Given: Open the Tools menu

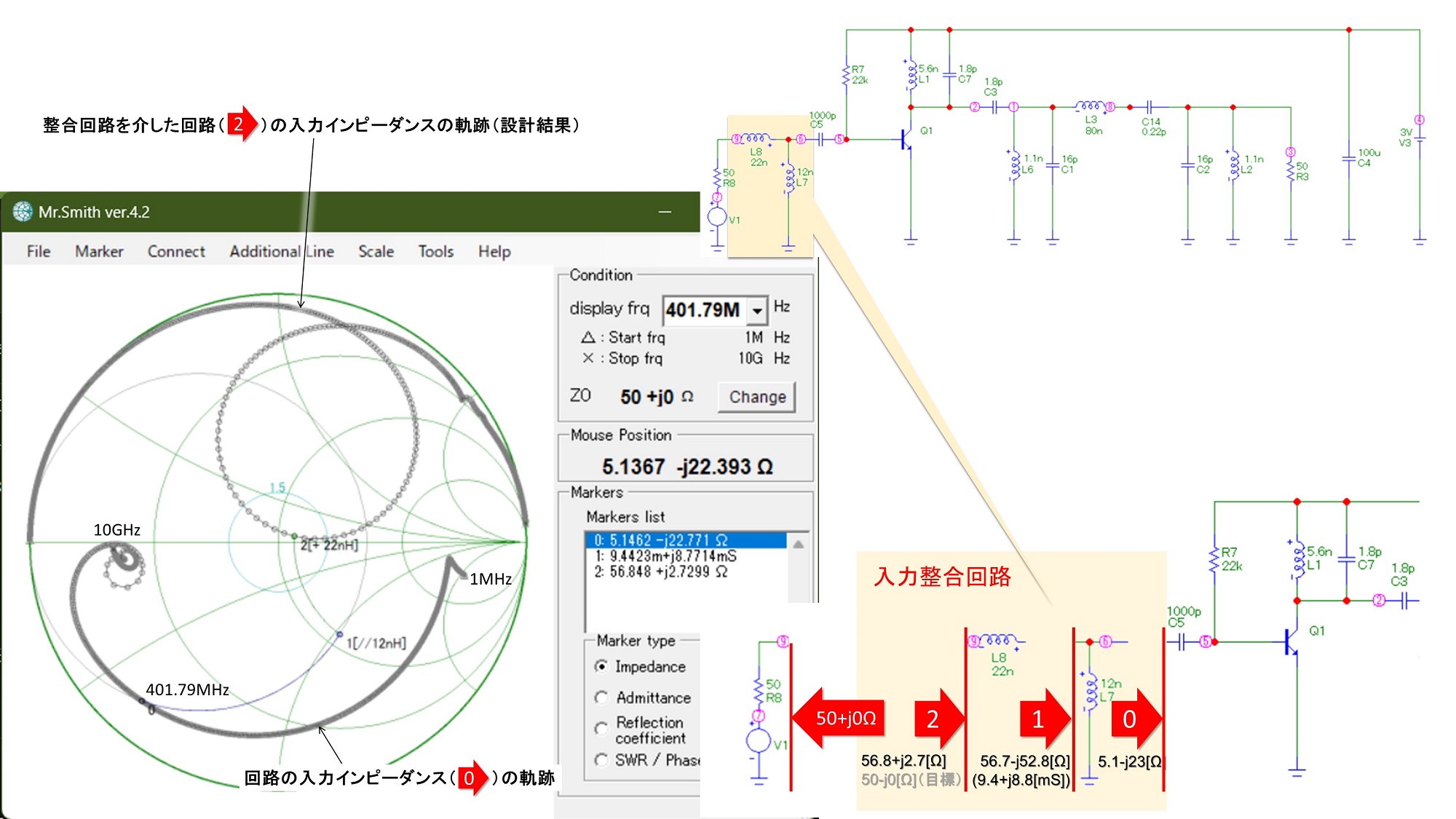Looking at the screenshot, I should tap(435, 251).
